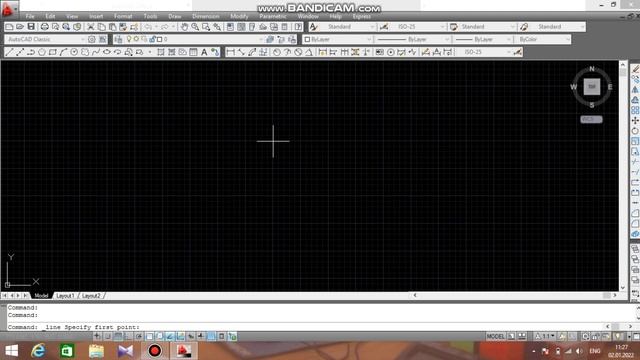
Task: Open the File menu
Action: (x=30, y=16)
